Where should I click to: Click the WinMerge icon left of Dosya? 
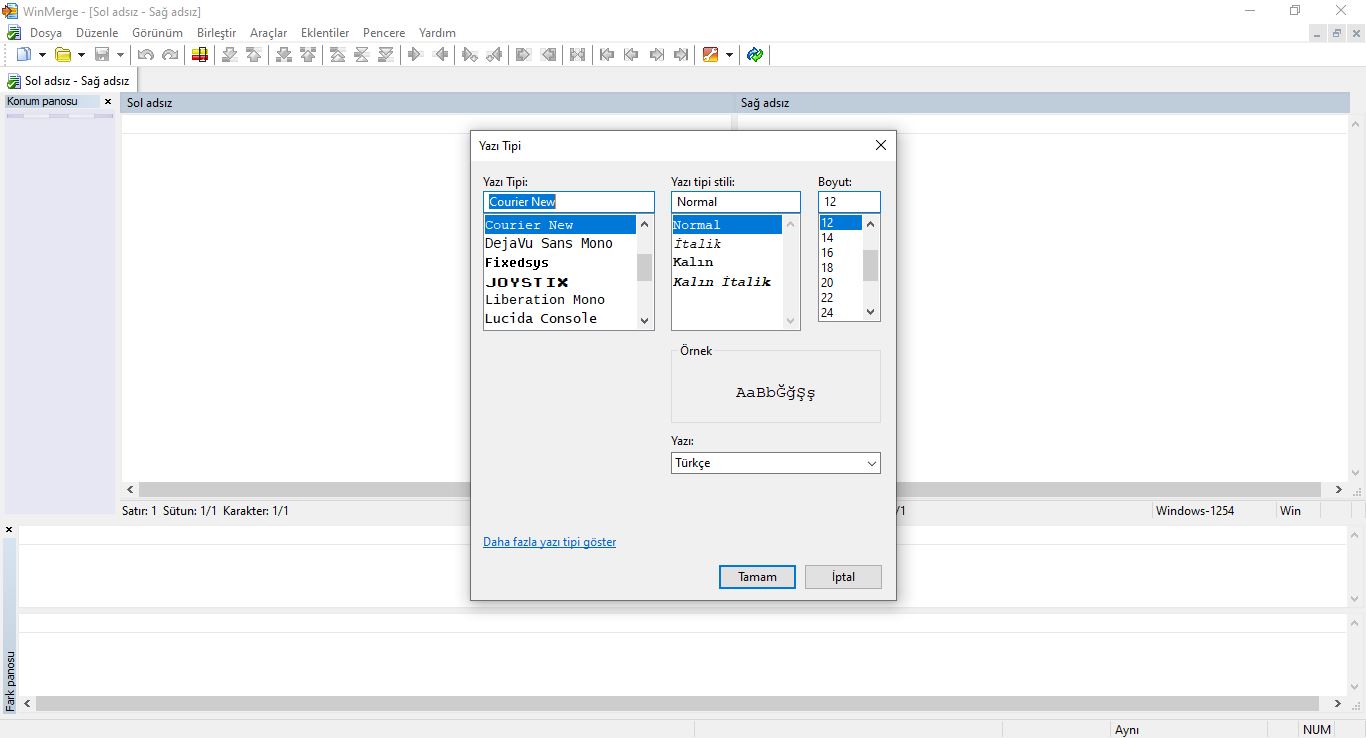coord(14,33)
